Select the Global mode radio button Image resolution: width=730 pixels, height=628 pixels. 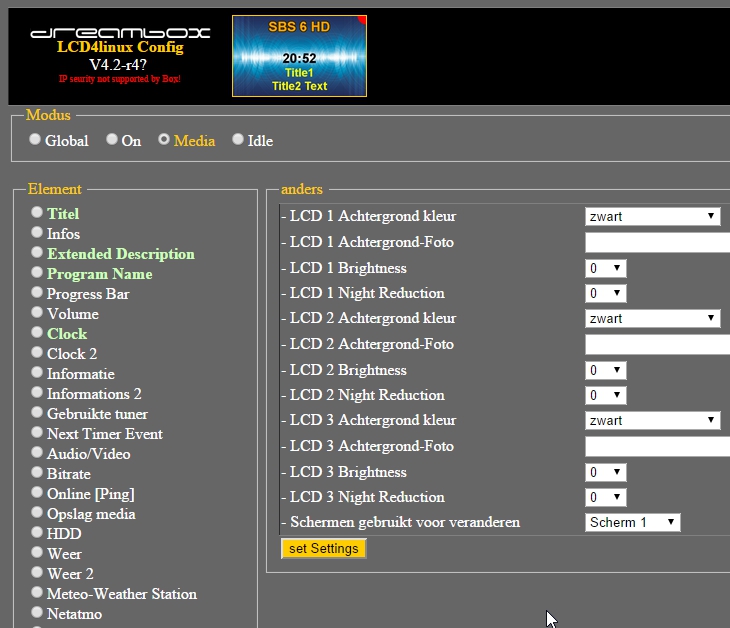coord(35,139)
